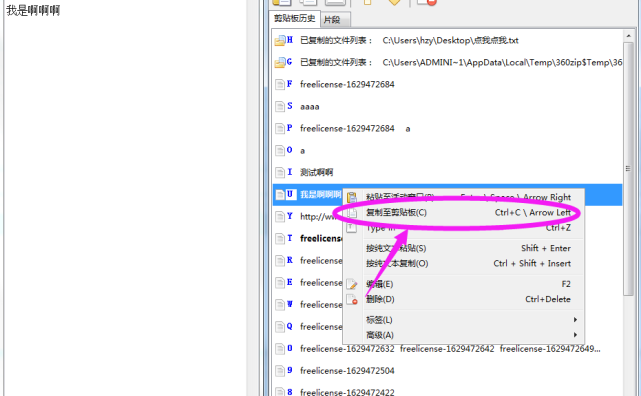The width and height of the screenshot is (641, 396).
Task: Open the 片段 tab
Action: (x=335, y=20)
